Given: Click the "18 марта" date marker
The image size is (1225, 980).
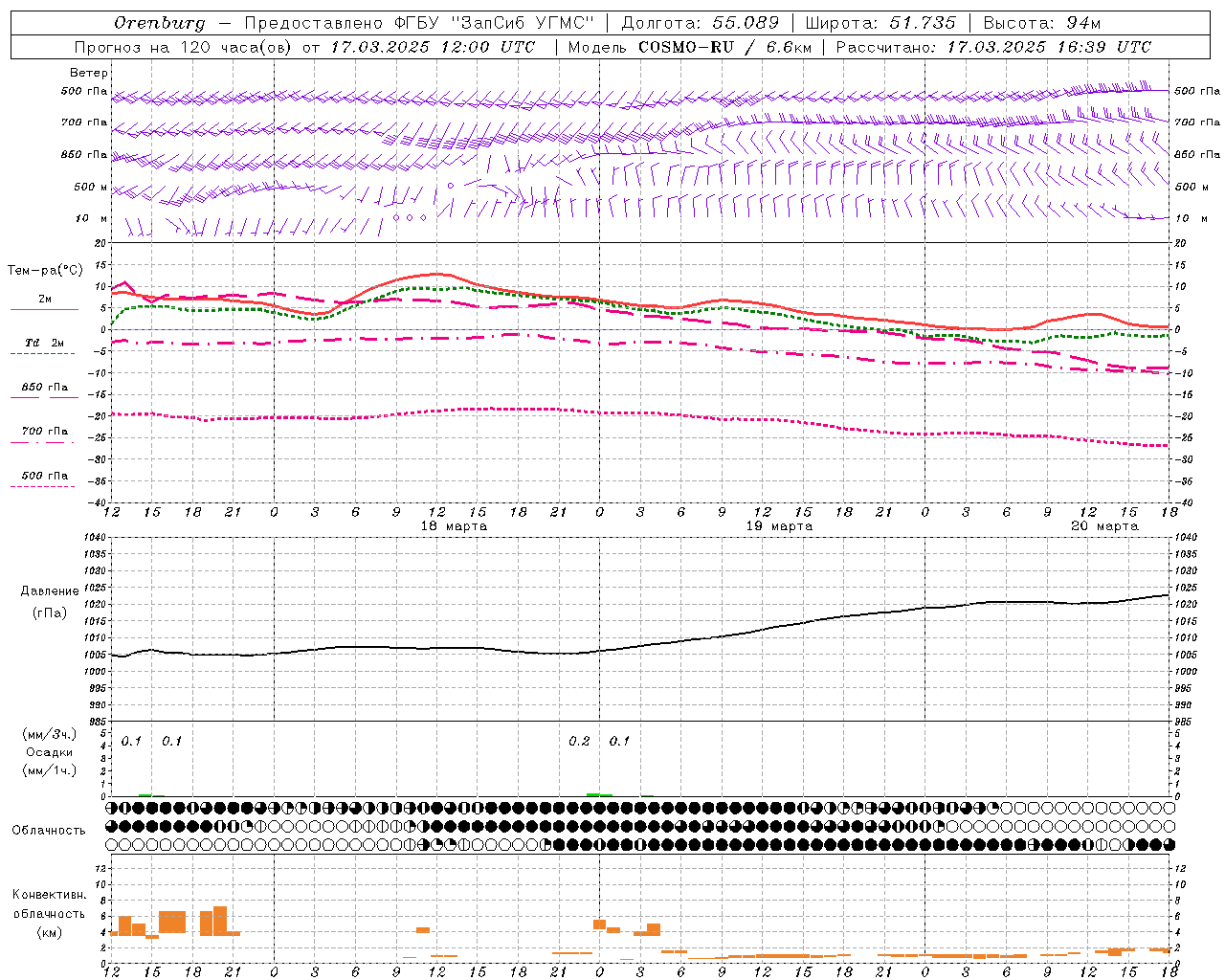Looking at the screenshot, I should [454, 526].
